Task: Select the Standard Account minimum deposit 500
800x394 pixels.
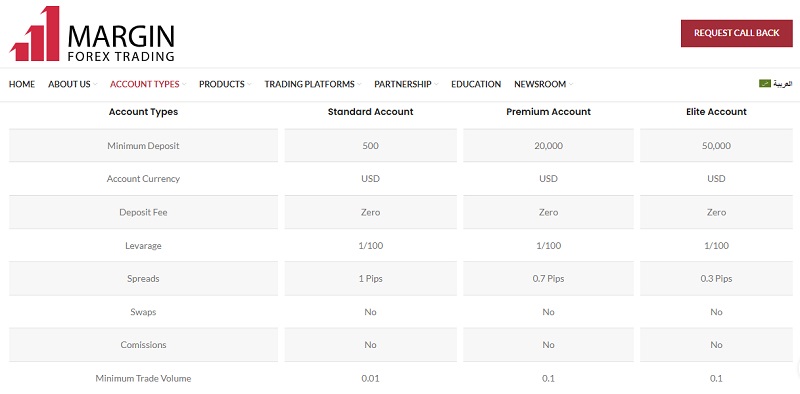Action: 370,146
